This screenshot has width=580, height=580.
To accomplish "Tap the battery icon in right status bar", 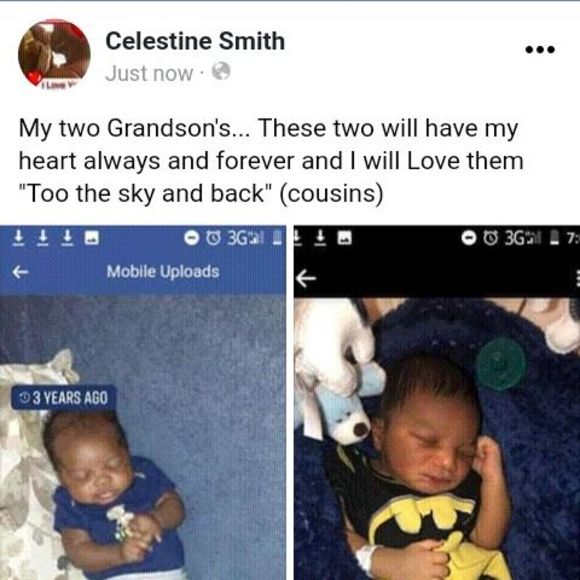I will click(554, 239).
